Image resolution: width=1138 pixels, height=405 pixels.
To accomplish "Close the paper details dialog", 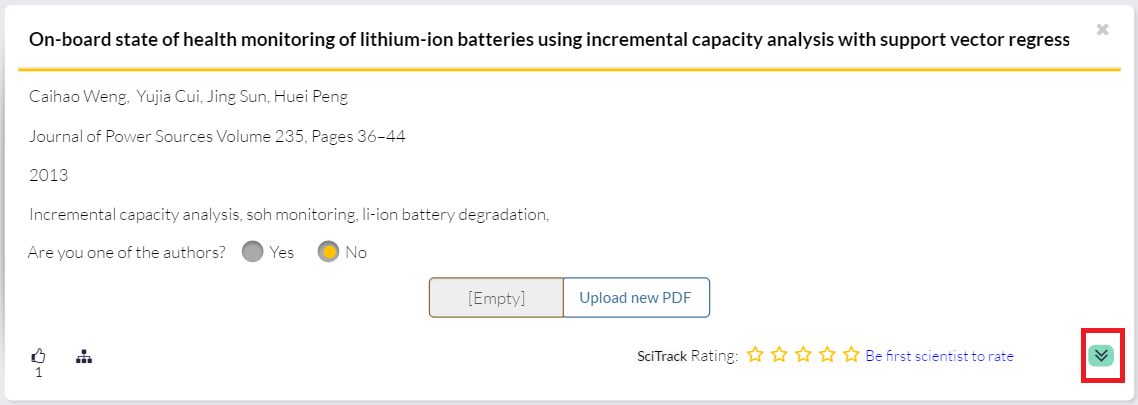I will point(1102,30).
